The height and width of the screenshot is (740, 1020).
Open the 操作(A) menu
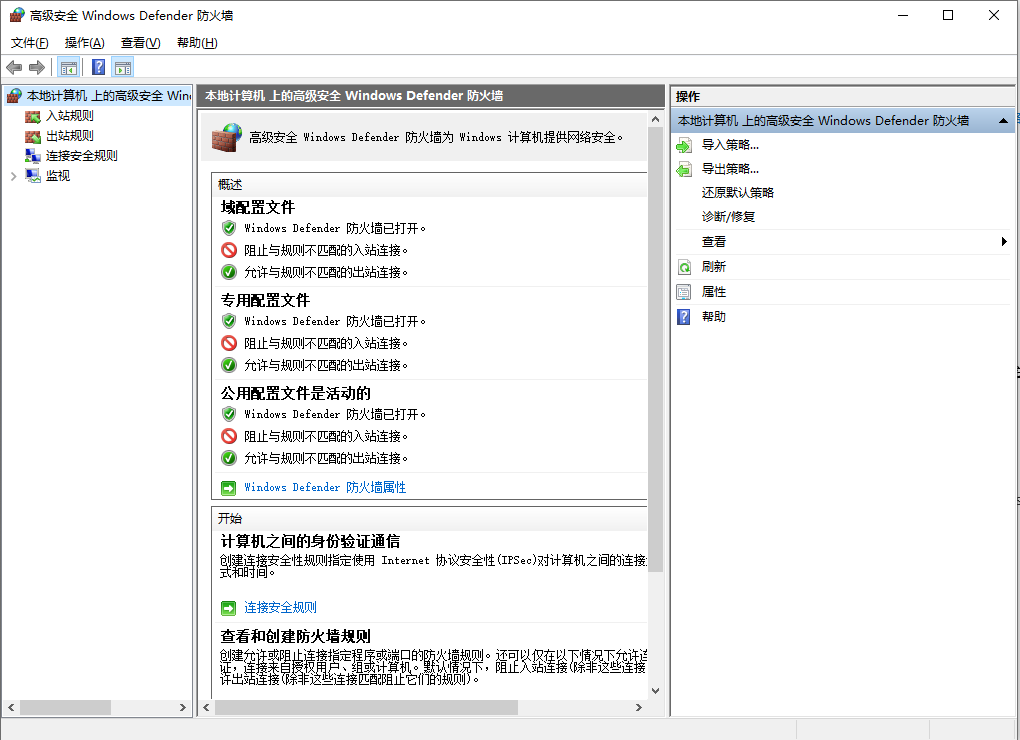85,43
